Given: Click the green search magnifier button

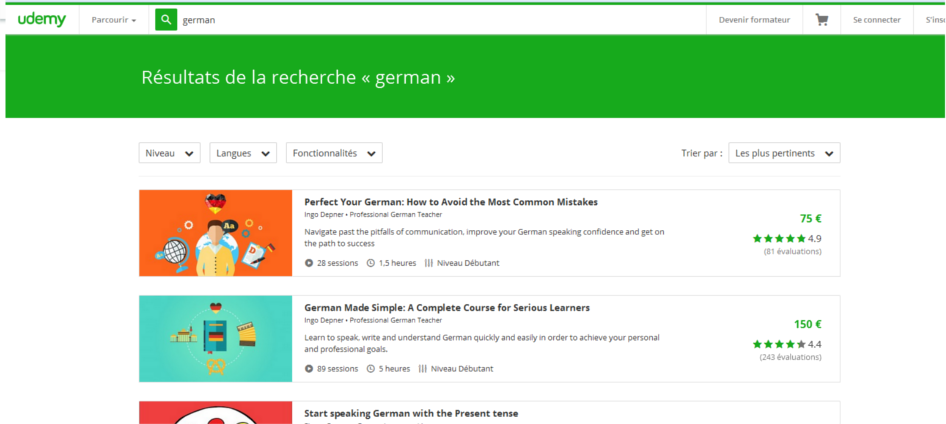Looking at the screenshot, I should [x=166, y=20].
